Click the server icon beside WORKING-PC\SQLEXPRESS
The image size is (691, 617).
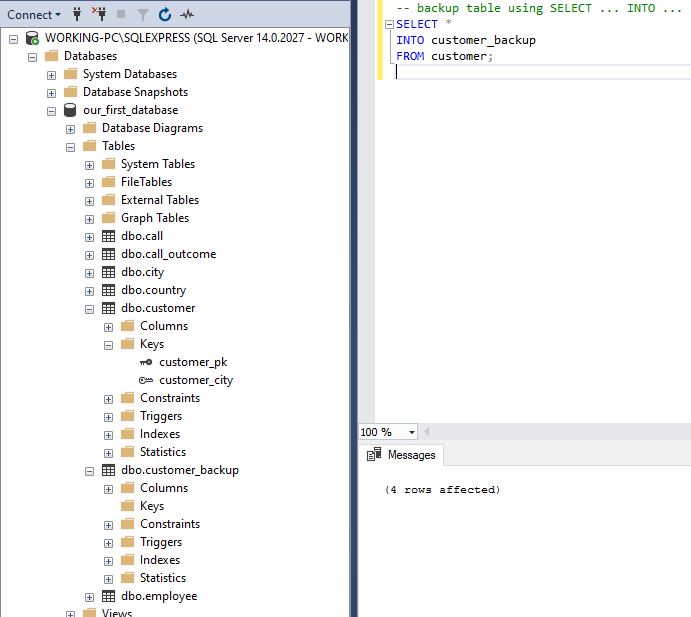tap(32, 38)
